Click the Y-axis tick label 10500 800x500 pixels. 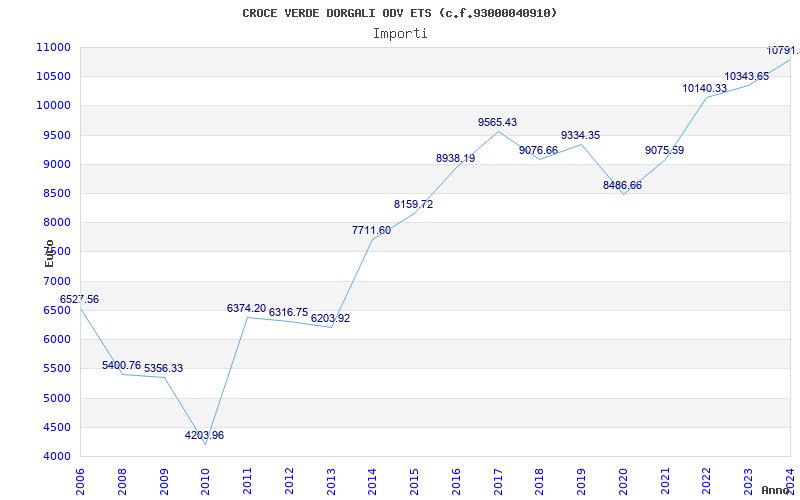pos(53,77)
